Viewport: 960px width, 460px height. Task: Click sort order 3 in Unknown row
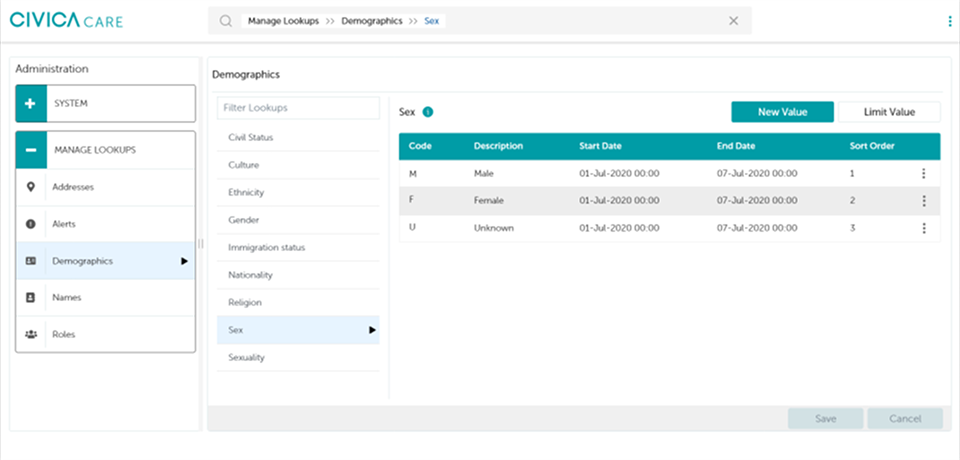pyautogui.click(x=852, y=228)
